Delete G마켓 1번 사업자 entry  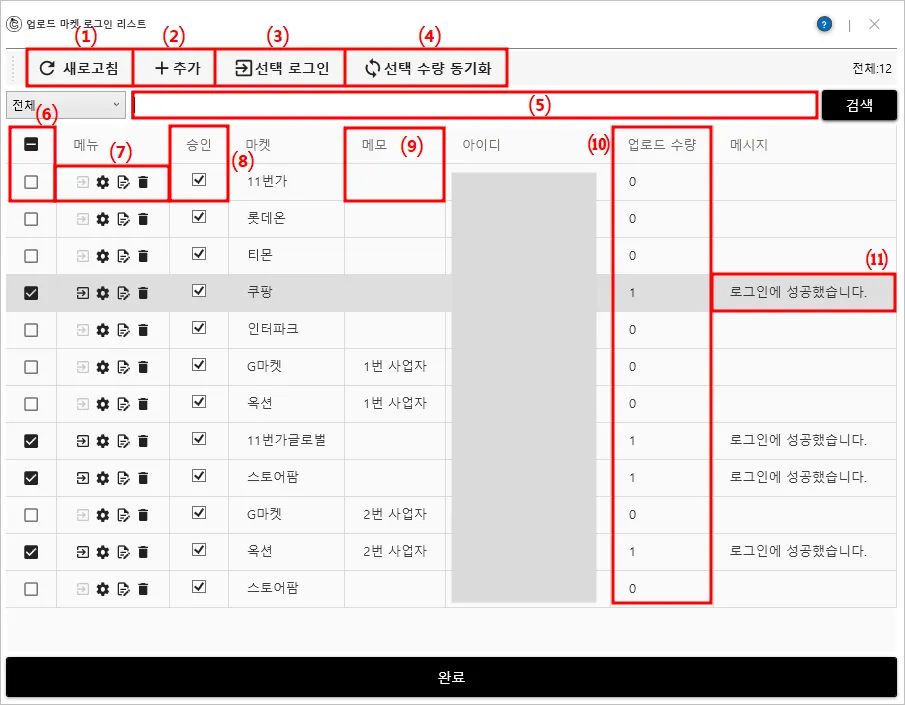click(143, 367)
